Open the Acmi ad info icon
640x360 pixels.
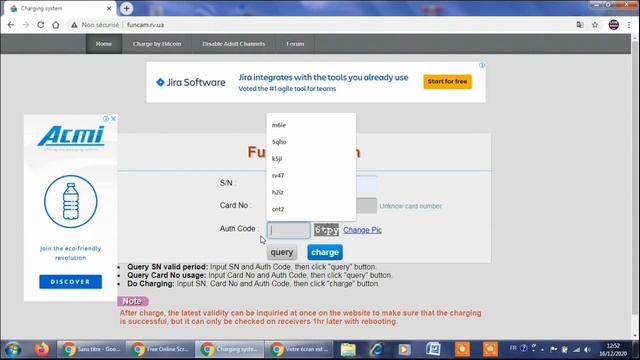click(106, 119)
